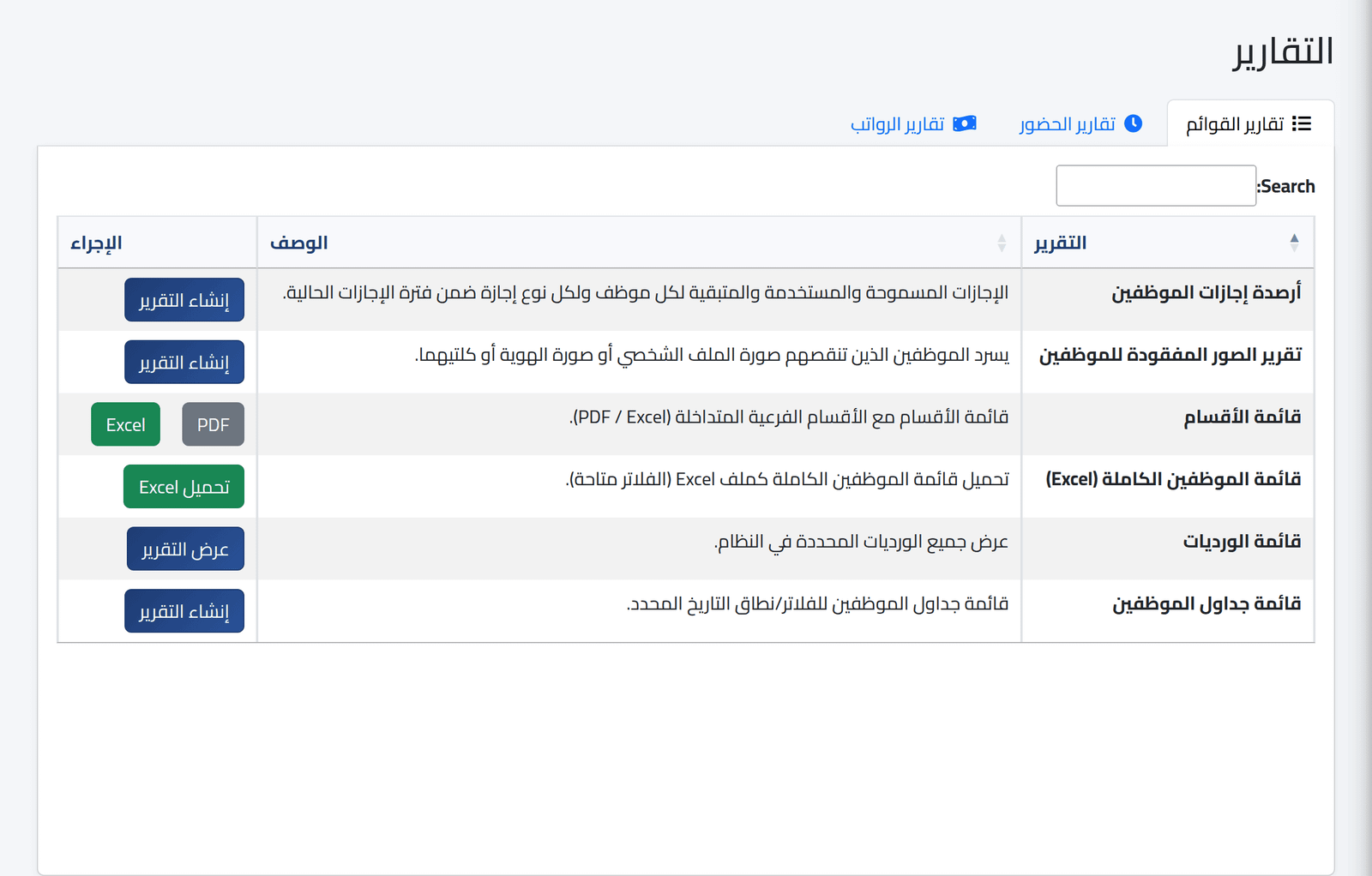The image size is (1372, 876).
Task: Click the clock icon beside تقارير الحضور
Action: click(x=1133, y=123)
